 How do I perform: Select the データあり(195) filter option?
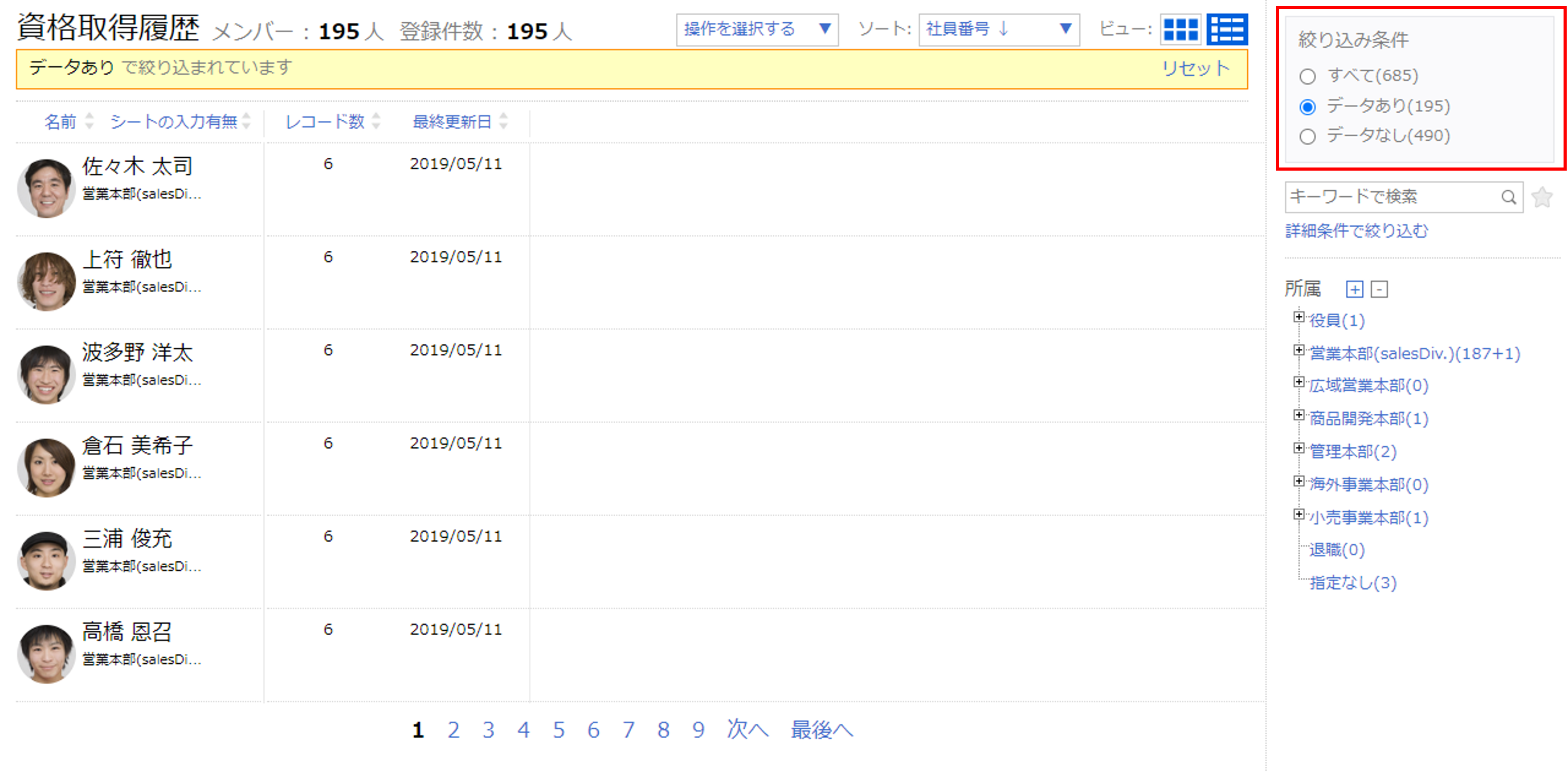point(1307,107)
